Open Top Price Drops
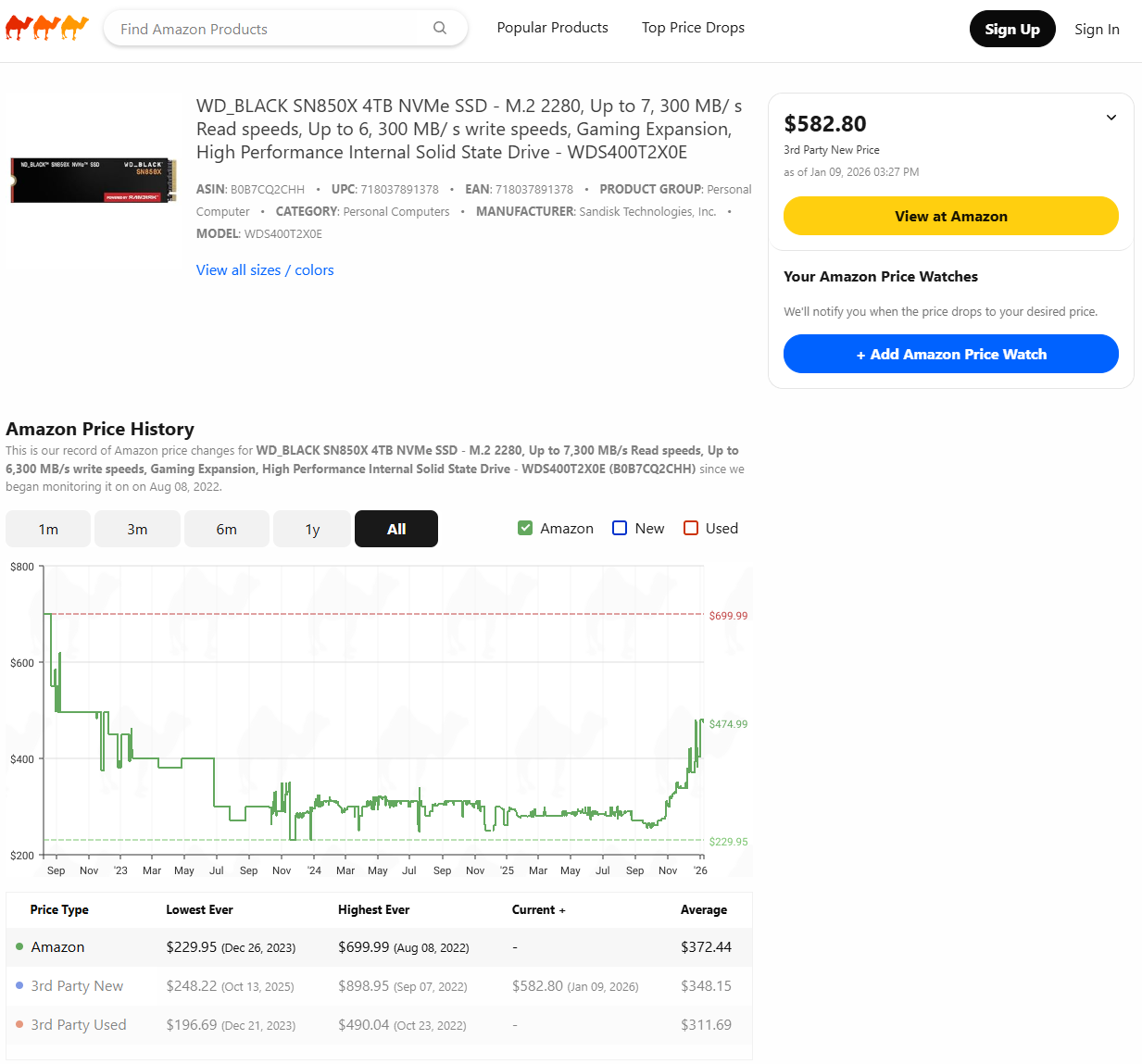The height and width of the screenshot is (1064, 1142). (693, 28)
